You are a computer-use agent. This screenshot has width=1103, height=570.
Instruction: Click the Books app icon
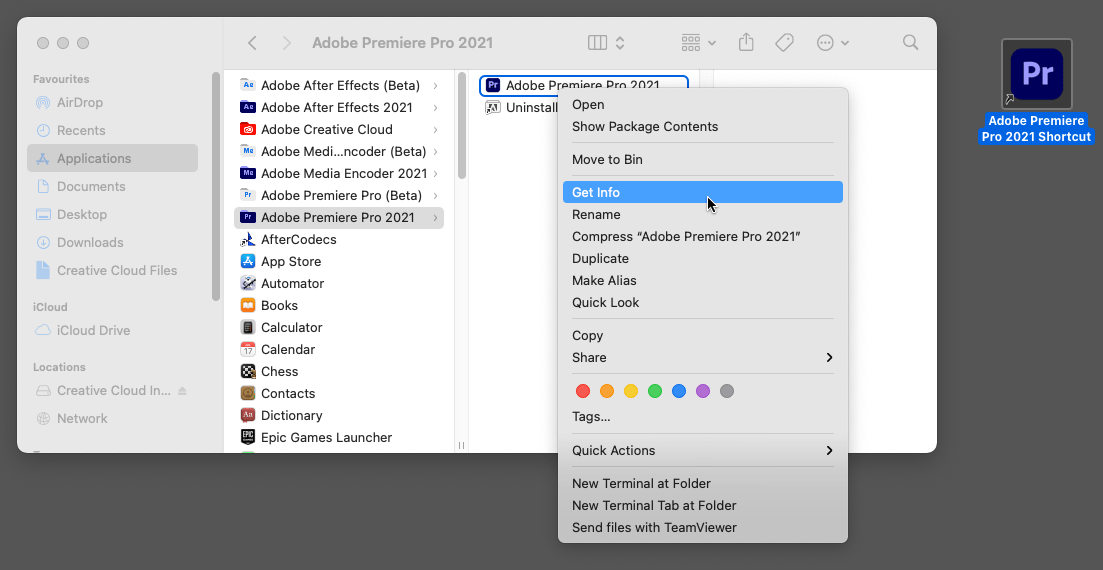click(248, 305)
